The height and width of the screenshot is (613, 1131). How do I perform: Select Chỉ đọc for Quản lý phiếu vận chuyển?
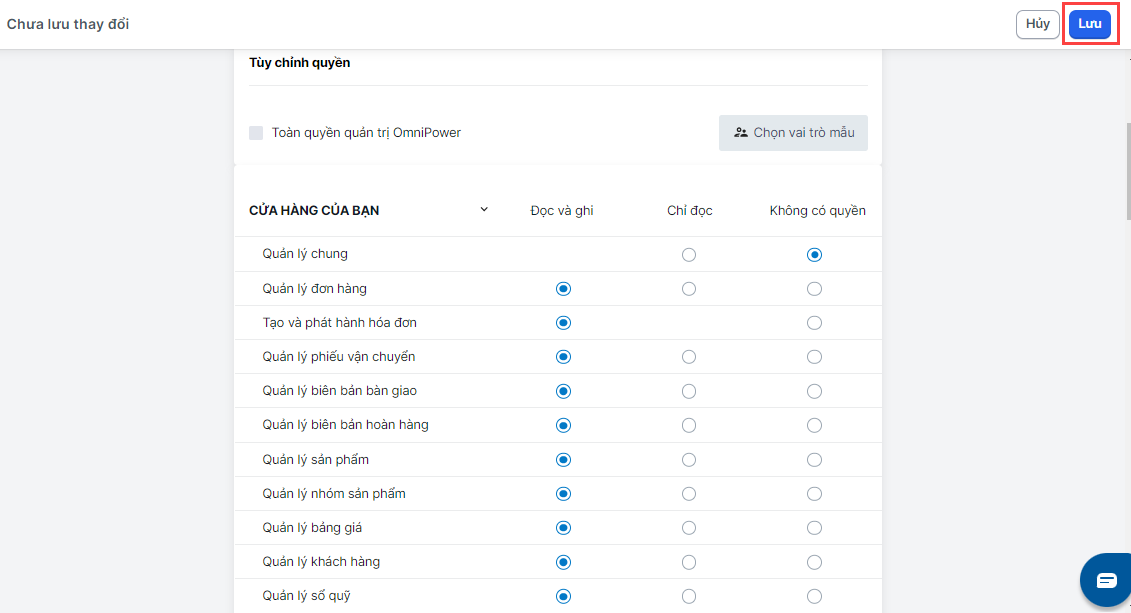tap(689, 357)
